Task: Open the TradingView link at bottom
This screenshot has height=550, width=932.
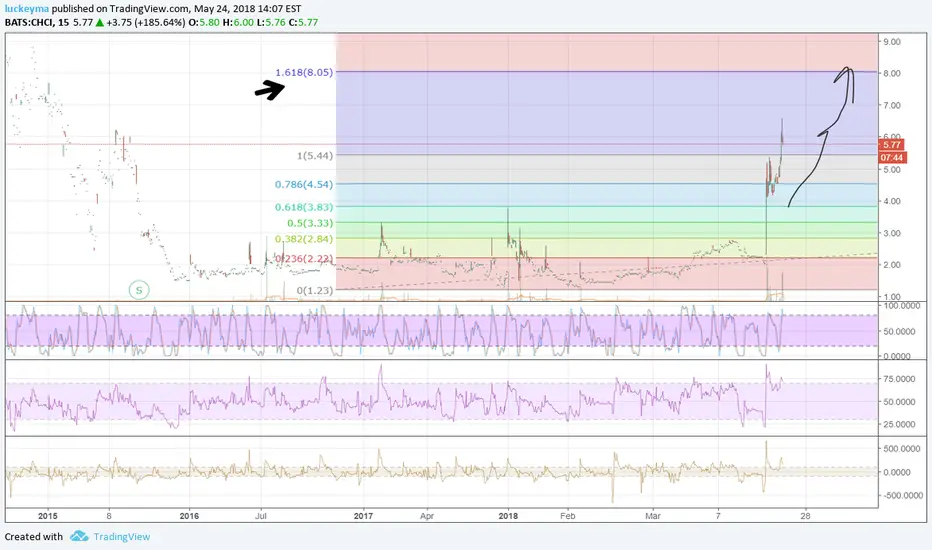Action: 122,536
